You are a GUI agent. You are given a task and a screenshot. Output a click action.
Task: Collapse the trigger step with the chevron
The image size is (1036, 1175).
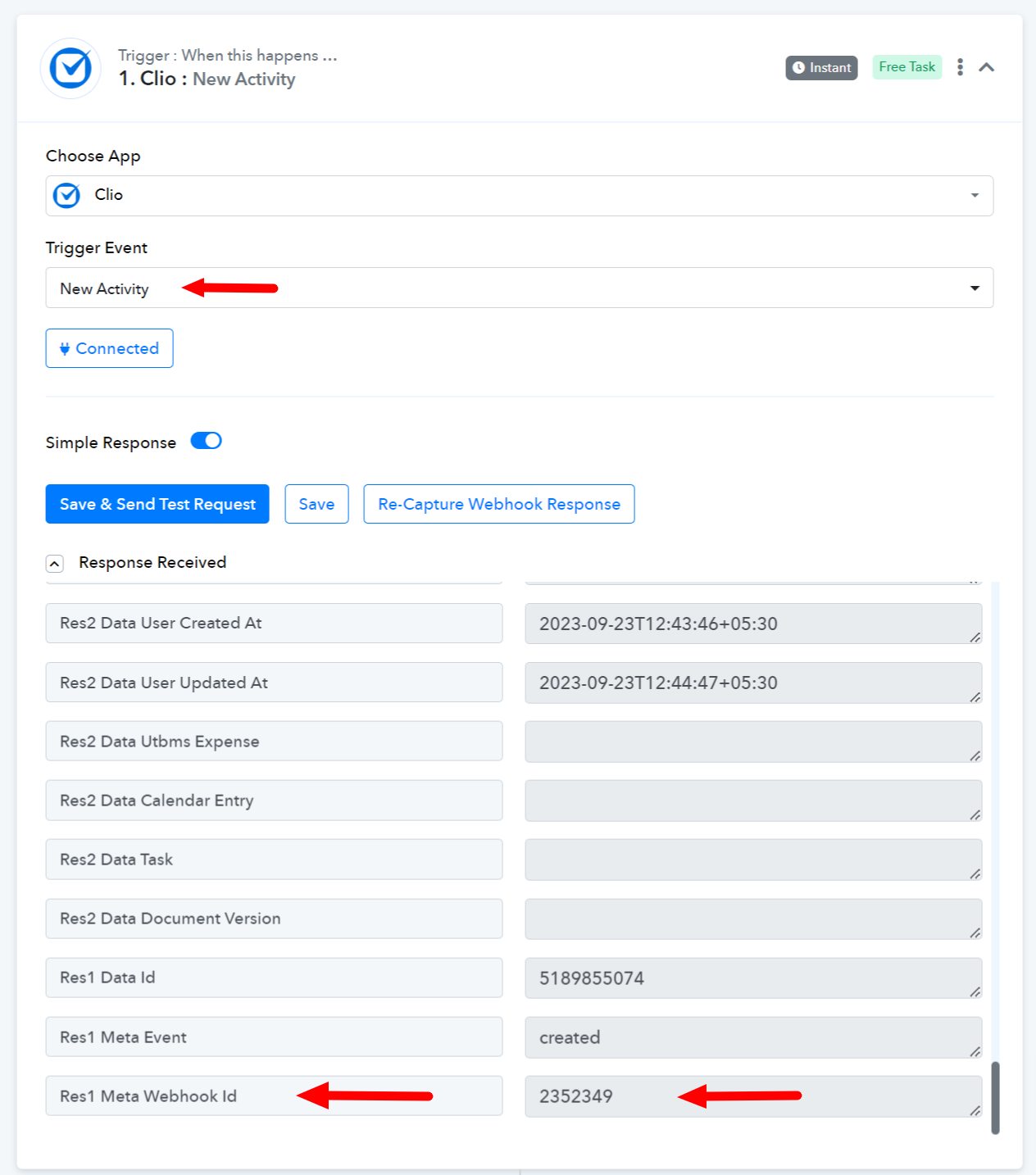click(987, 67)
